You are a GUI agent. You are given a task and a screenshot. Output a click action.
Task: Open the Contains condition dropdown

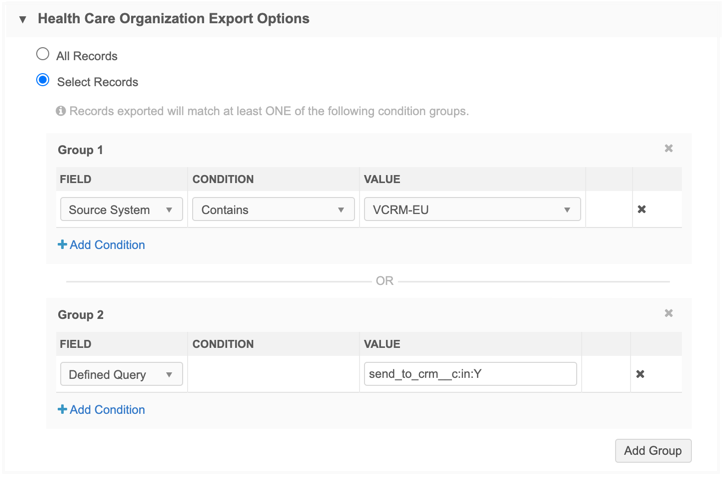pos(273,210)
